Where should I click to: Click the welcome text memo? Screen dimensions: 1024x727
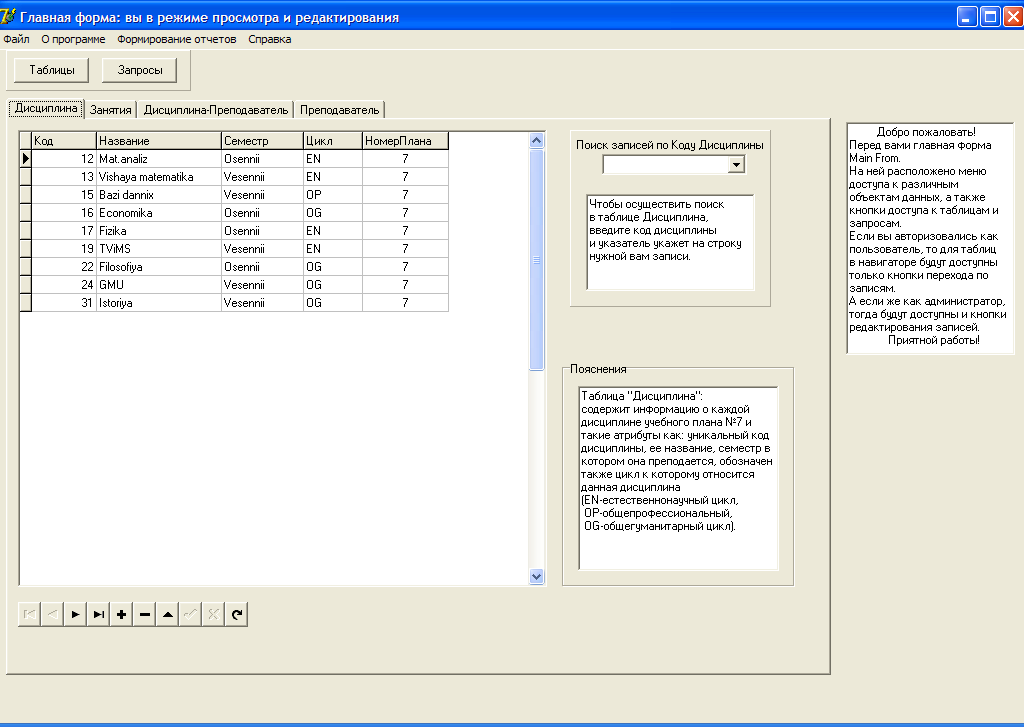[931, 238]
